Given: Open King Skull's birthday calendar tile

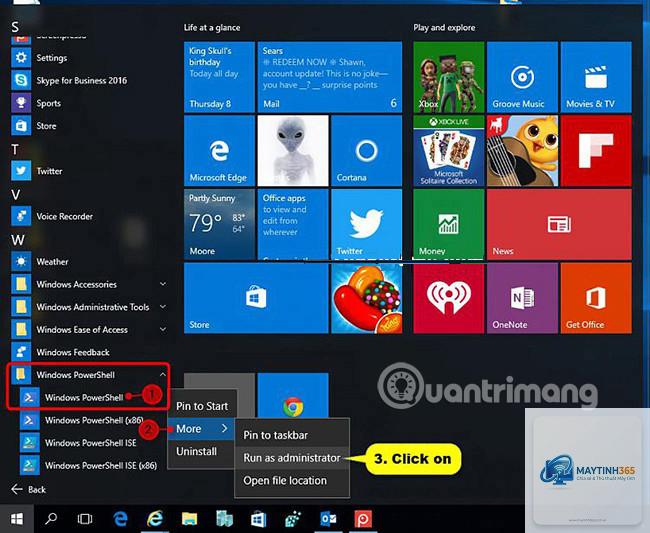Looking at the screenshot, I should (x=219, y=77).
